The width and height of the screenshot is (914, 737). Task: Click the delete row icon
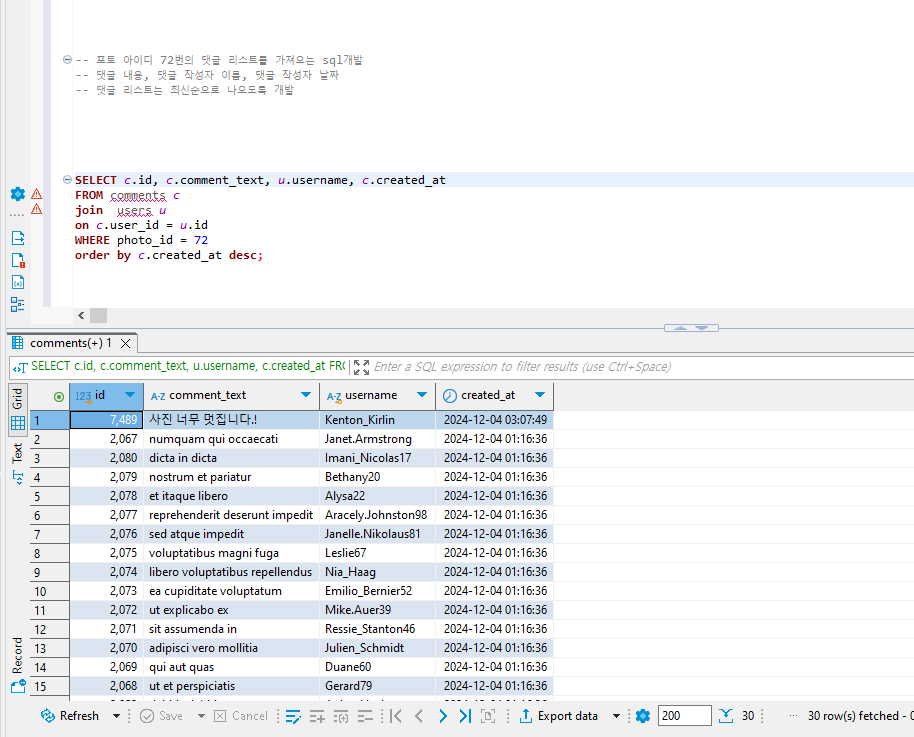coord(365,716)
